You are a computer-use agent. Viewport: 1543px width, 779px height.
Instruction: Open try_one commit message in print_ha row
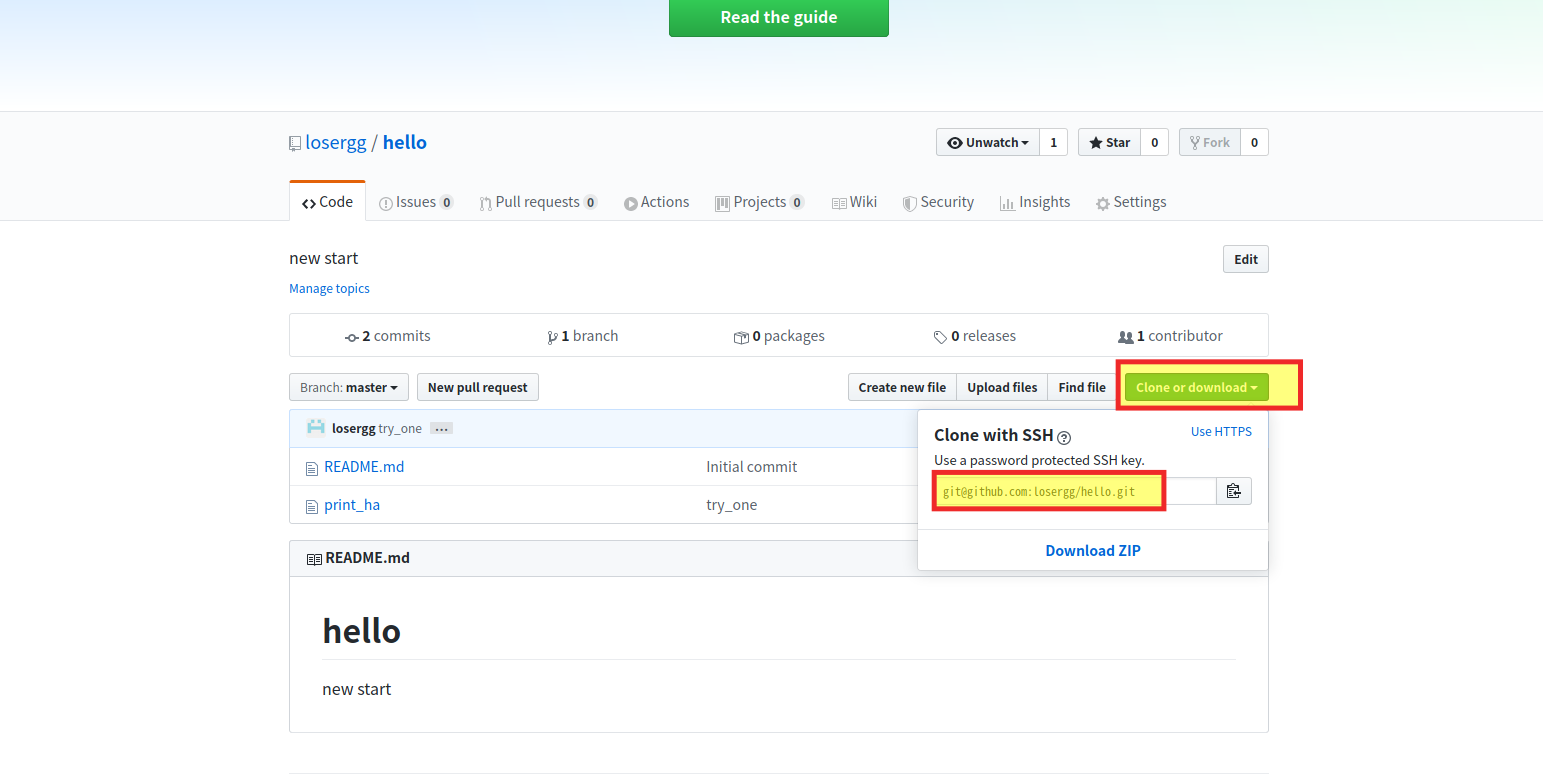point(732,505)
